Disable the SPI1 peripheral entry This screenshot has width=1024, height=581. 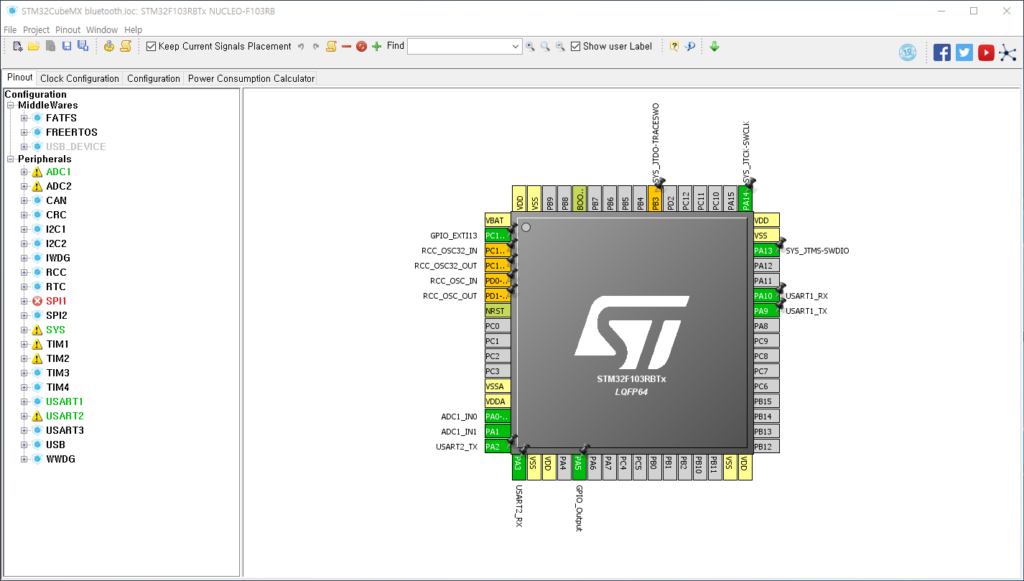(x=56, y=300)
